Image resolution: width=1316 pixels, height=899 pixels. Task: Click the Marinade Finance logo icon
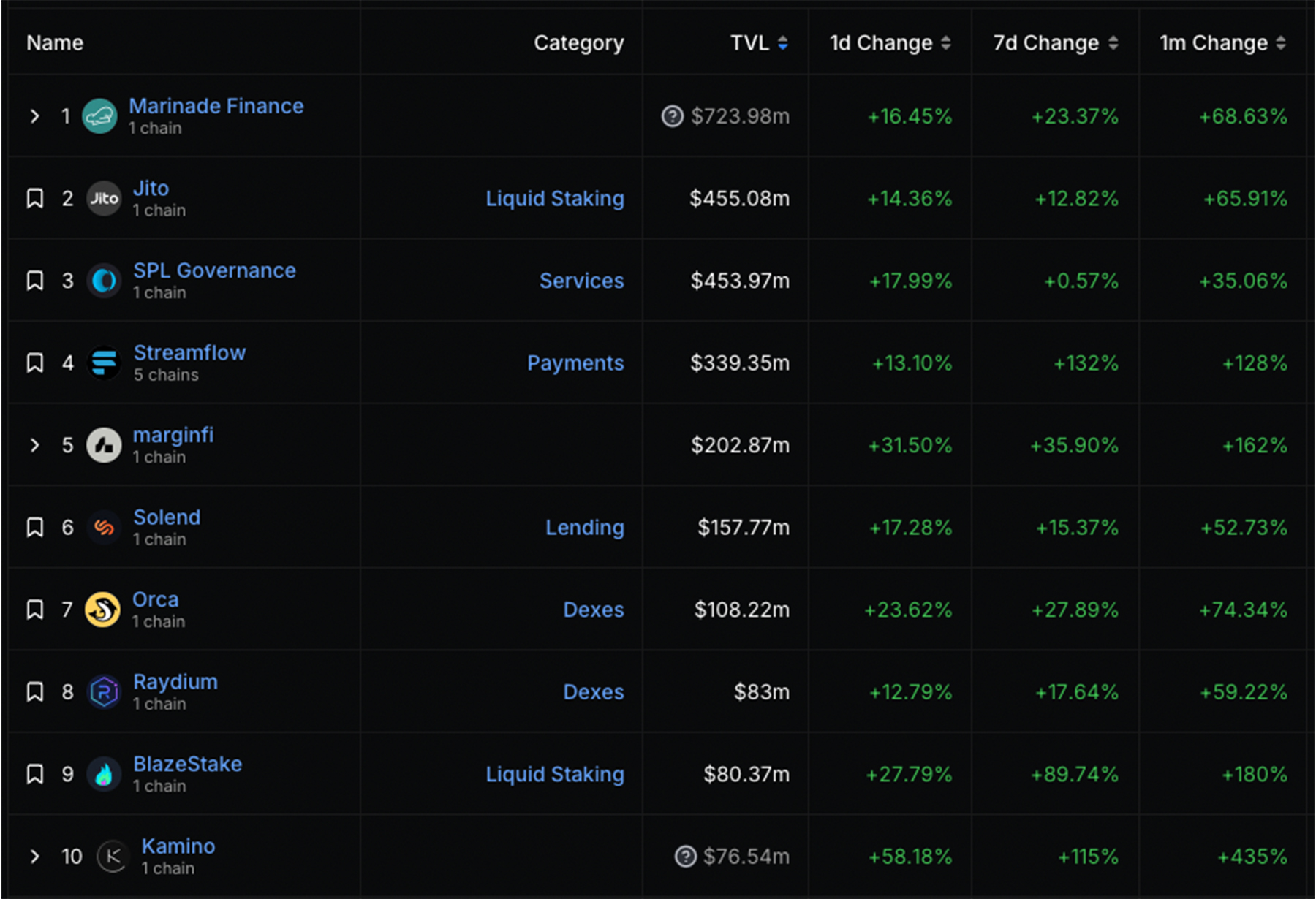click(x=99, y=116)
